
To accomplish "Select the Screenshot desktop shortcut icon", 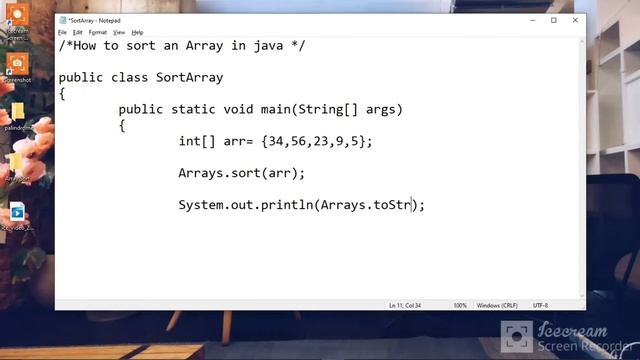I will tap(17, 68).
